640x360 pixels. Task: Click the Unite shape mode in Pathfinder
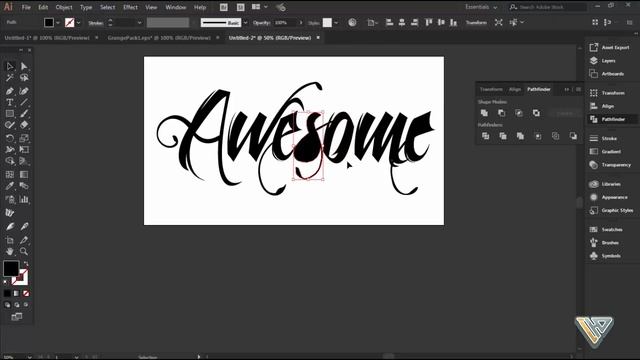(484, 113)
